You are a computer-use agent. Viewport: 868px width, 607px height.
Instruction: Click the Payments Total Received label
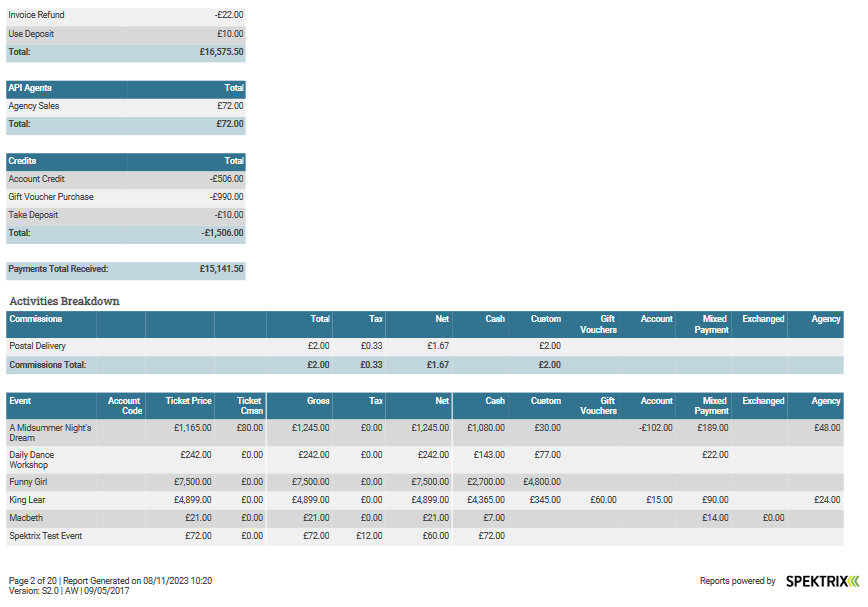pyautogui.click(x=58, y=269)
